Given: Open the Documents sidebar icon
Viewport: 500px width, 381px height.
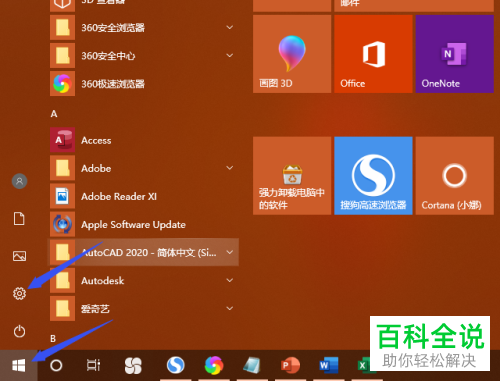Looking at the screenshot, I should (x=19, y=219).
